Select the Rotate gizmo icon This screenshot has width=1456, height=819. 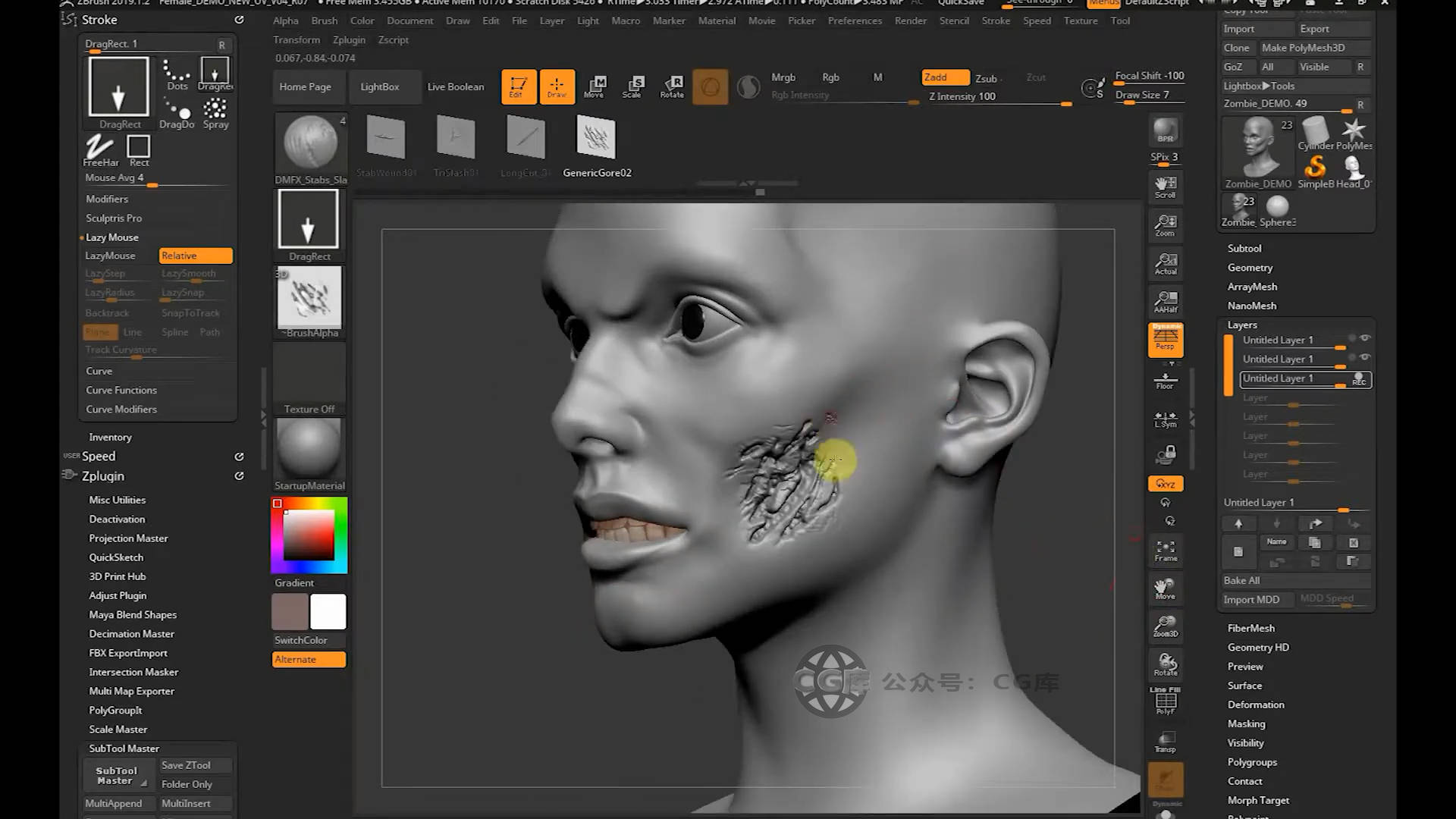[672, 86]
